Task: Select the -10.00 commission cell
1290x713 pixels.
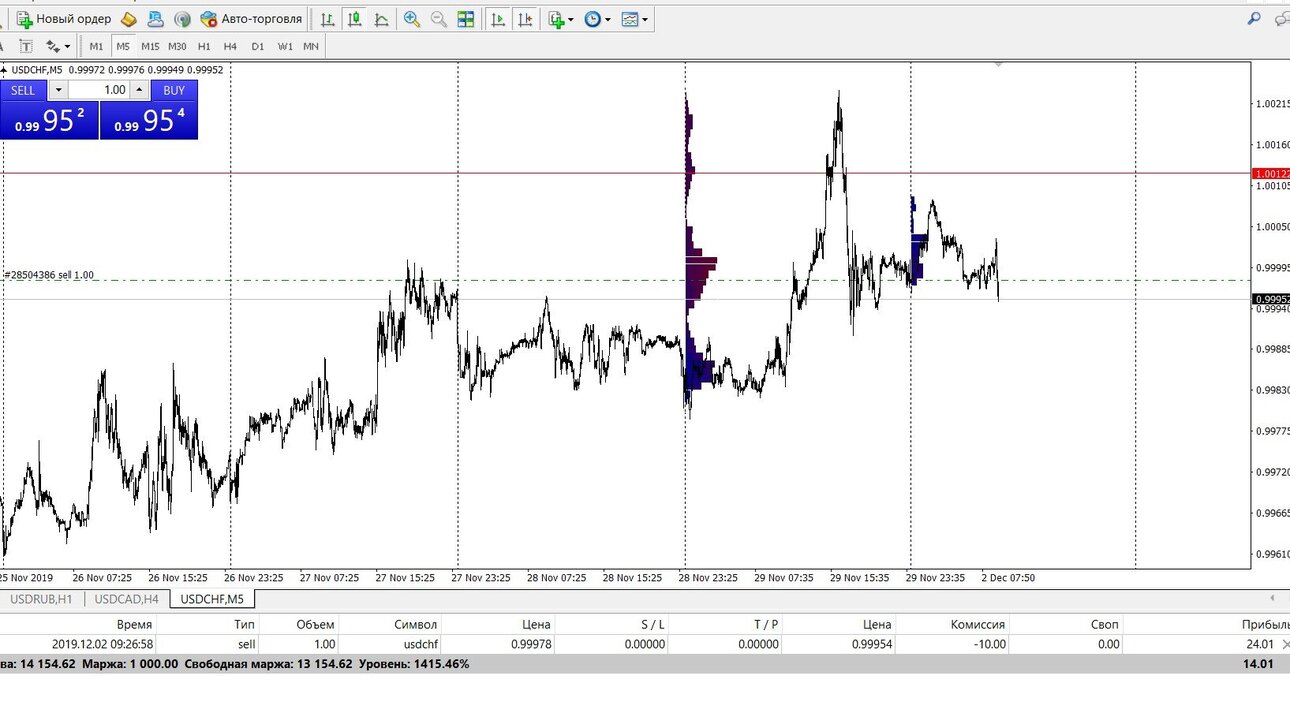Action: [x=990, y=645]
